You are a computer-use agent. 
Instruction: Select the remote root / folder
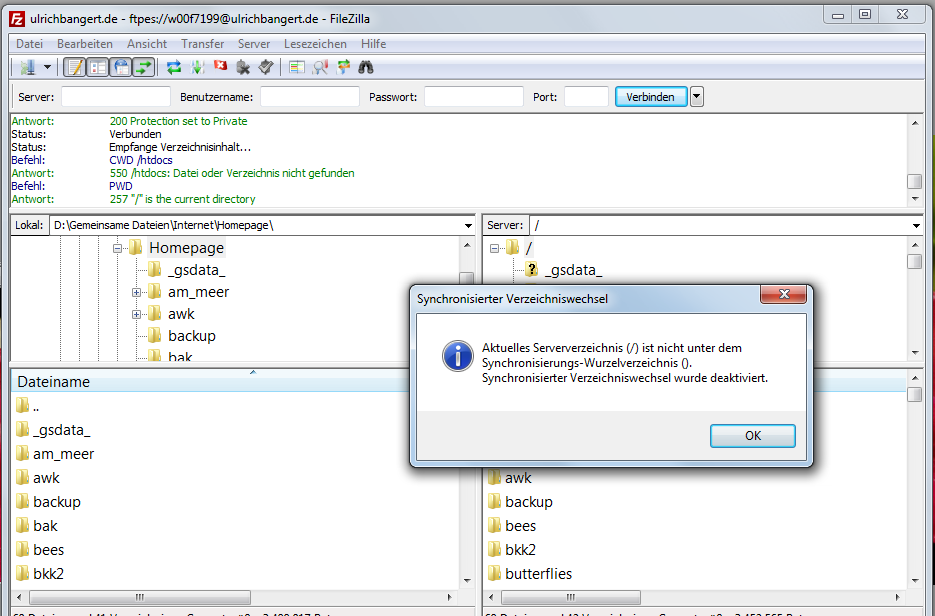click(x=529, y=247)
